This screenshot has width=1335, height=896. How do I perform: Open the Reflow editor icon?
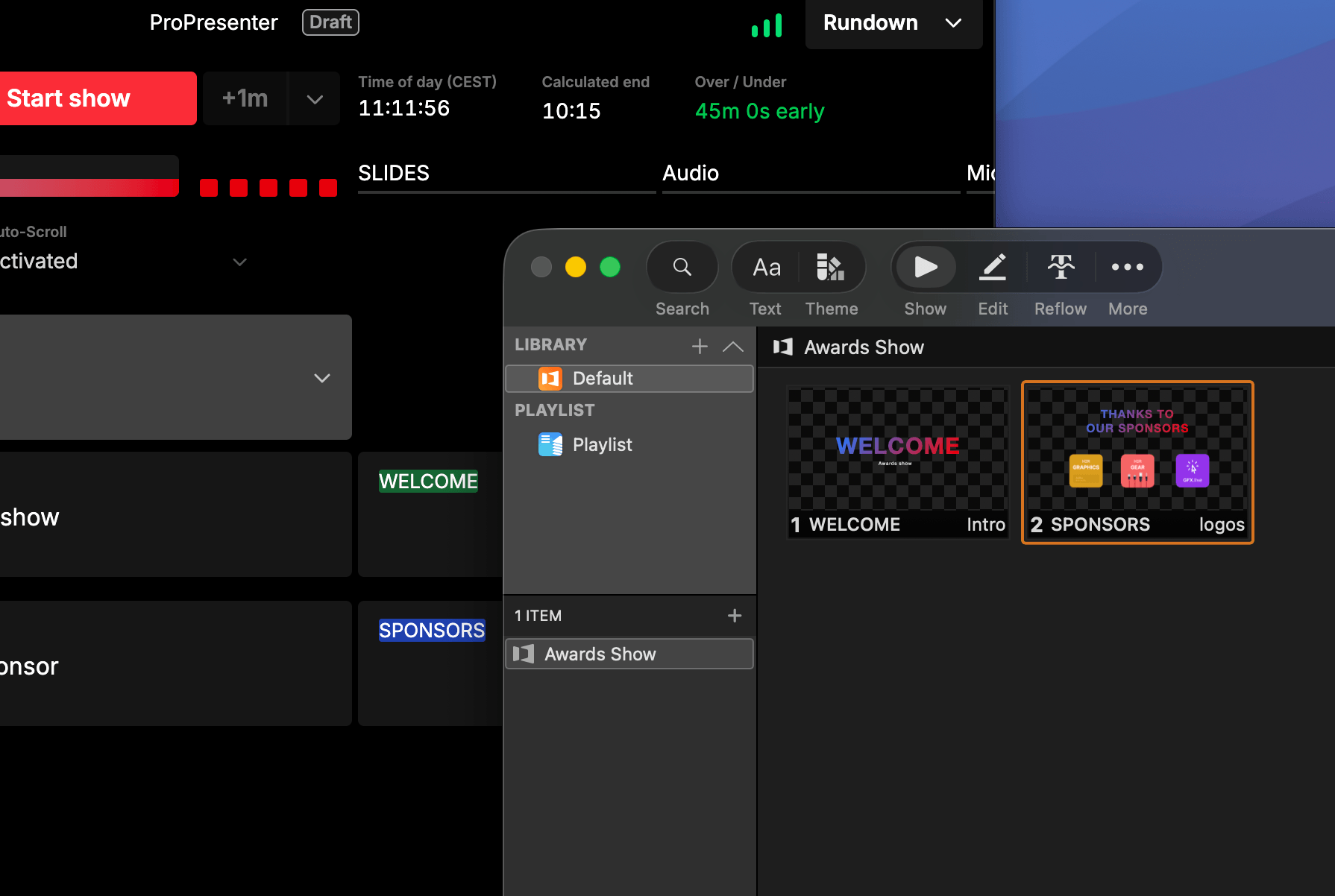pos(1061,267)
